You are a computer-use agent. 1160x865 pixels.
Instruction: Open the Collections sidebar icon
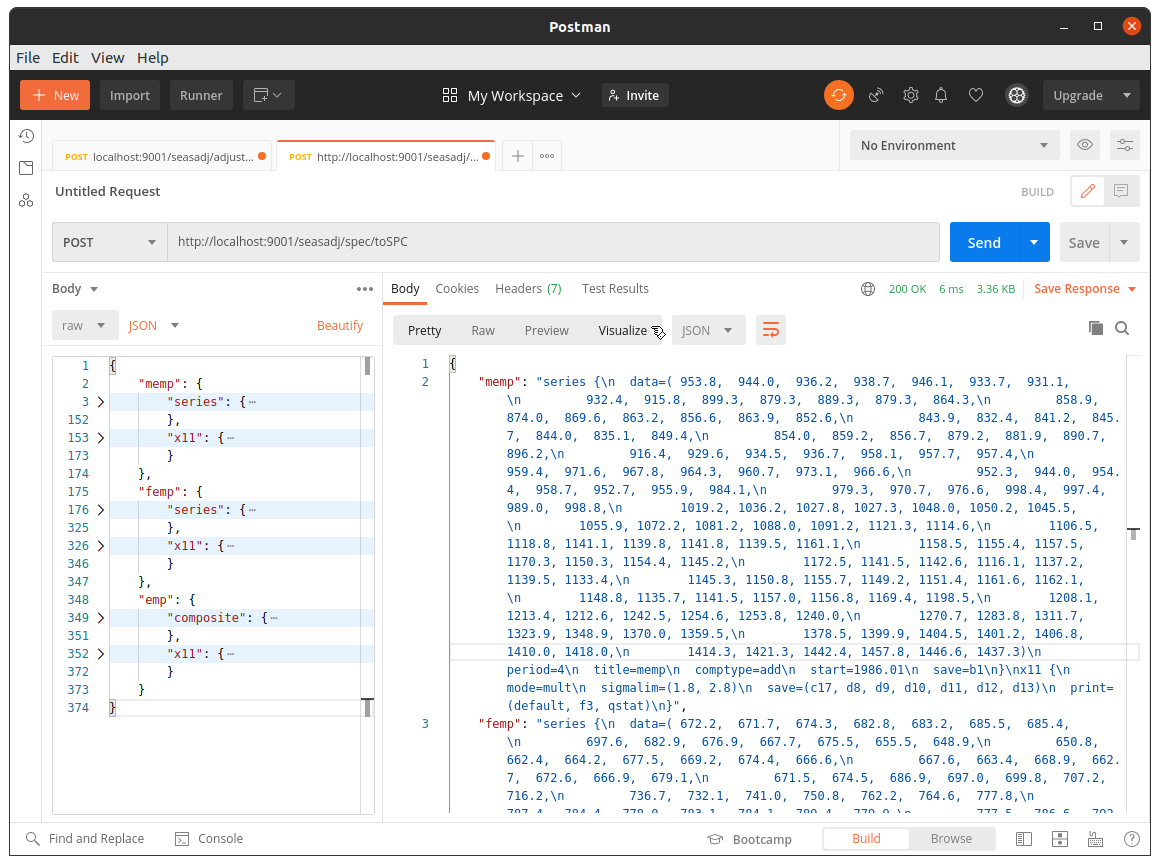click(26, 168)
